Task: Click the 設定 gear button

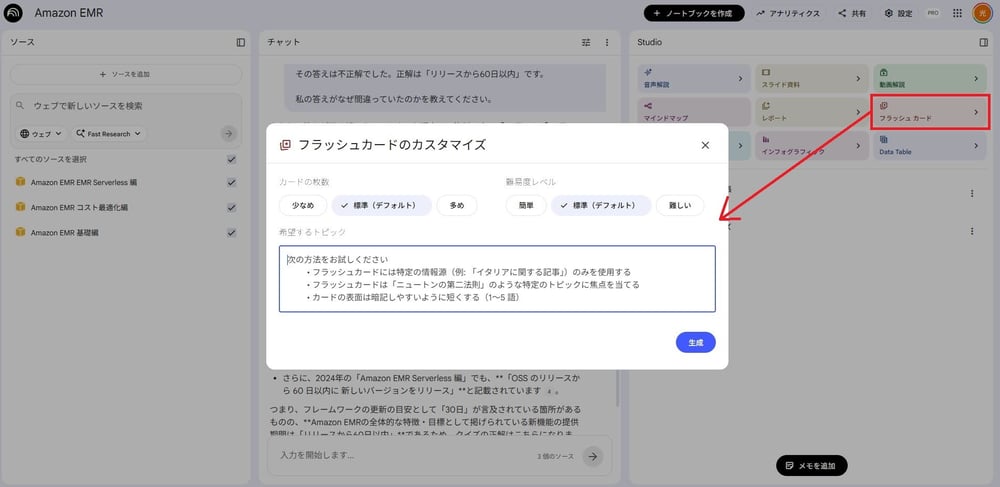Action: coord(898,14)
